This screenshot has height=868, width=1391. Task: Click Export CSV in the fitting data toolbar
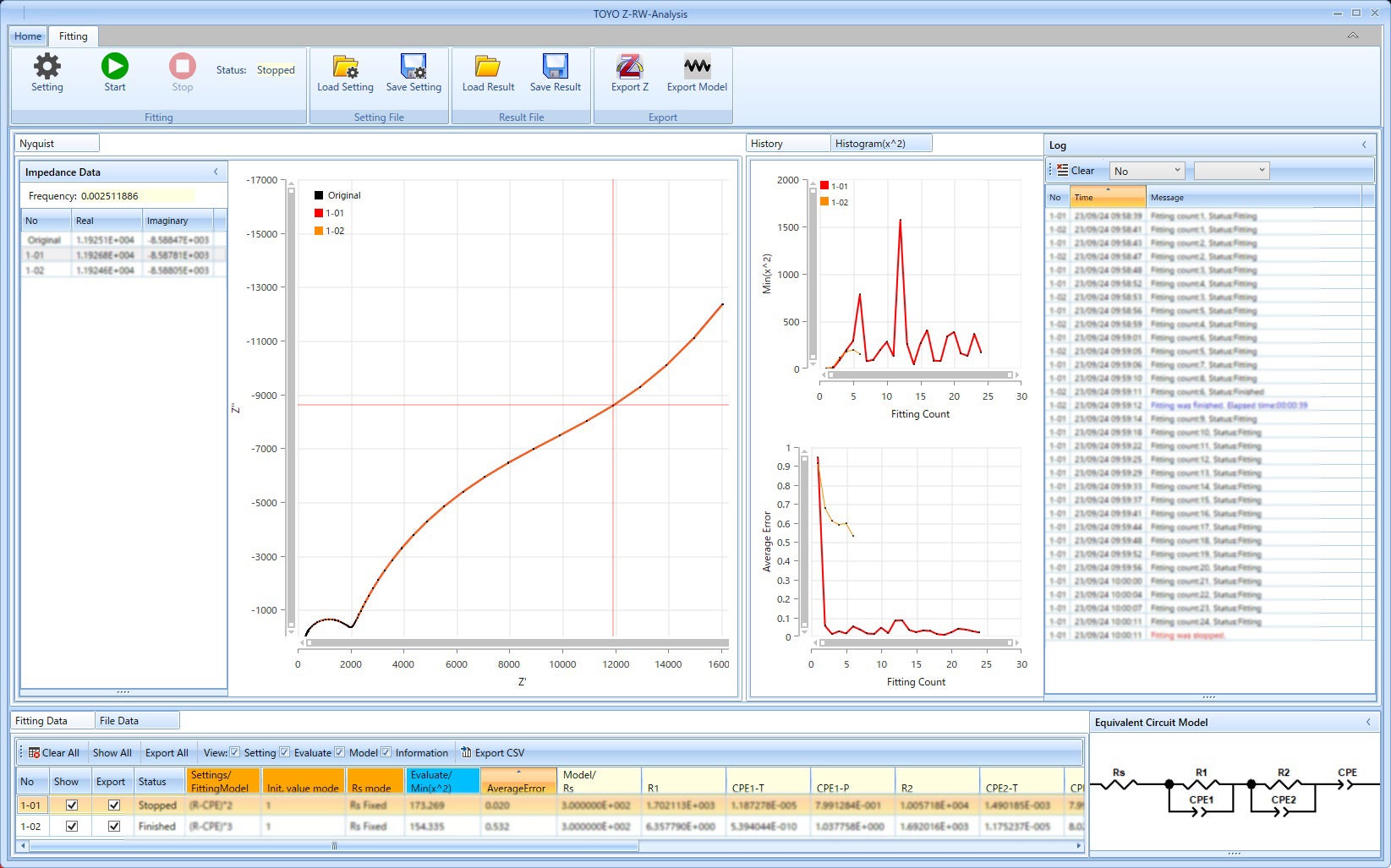(492, 753)
